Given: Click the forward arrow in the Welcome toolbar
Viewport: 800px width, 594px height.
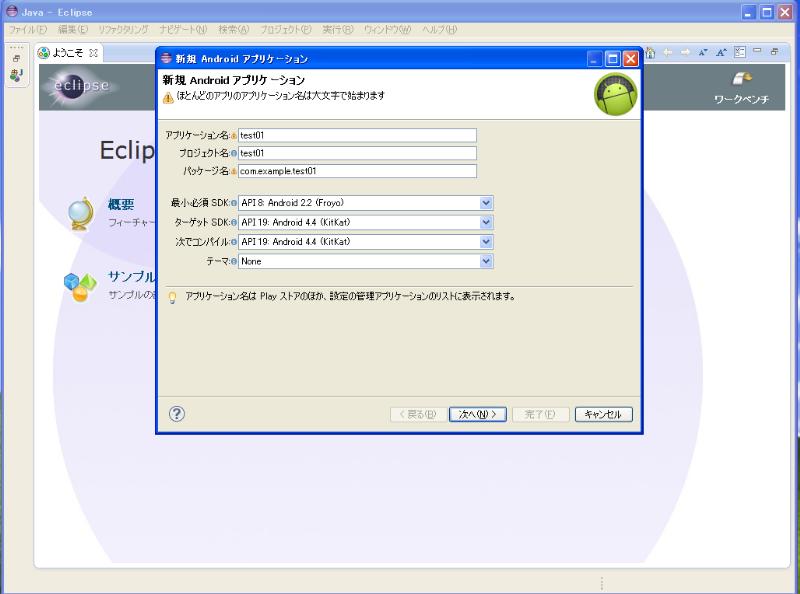Looking at the screenshot, I should tap(685, 53).
